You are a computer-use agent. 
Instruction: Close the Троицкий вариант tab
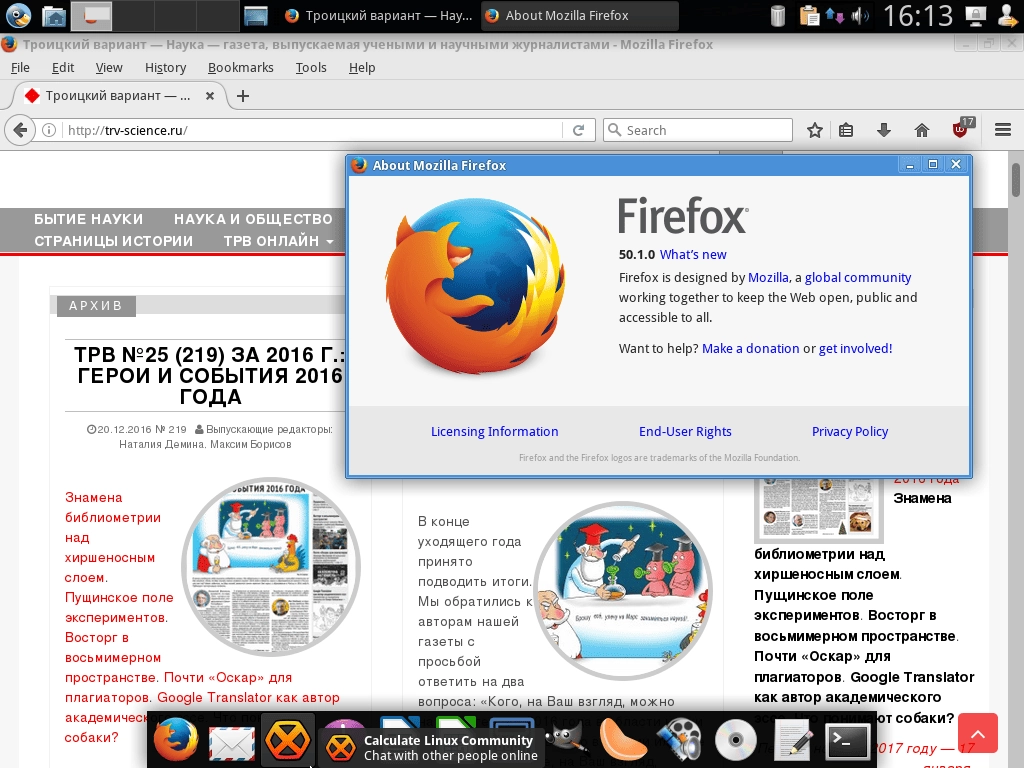point(210,96)
